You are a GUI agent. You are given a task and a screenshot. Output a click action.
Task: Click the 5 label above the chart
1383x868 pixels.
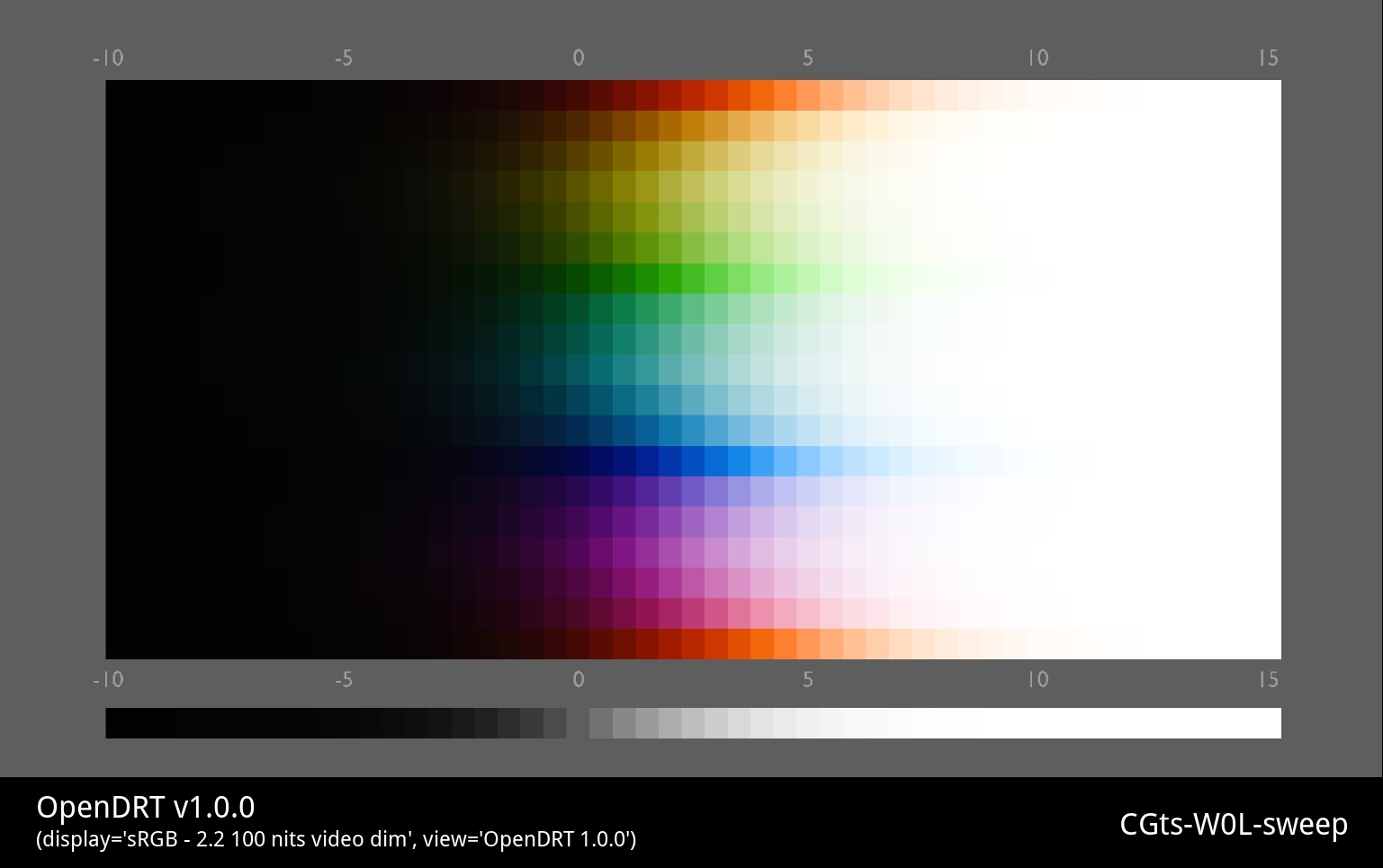(x=808, y=58)
